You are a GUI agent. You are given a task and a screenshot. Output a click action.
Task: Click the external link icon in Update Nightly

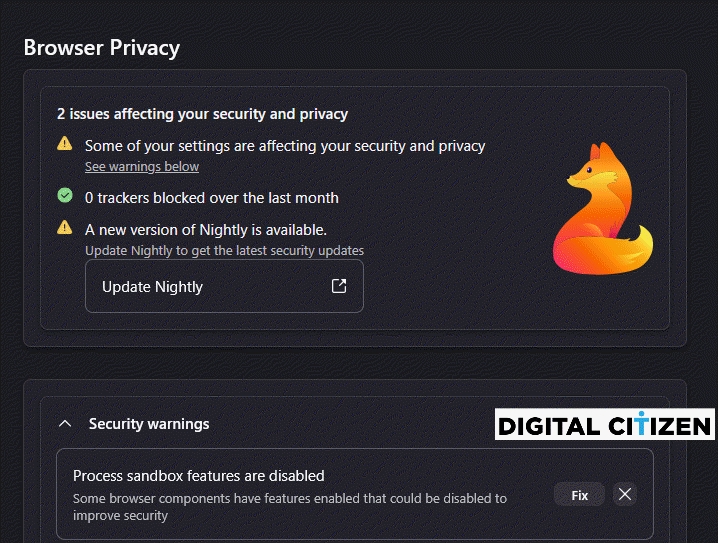pos(339,286)
